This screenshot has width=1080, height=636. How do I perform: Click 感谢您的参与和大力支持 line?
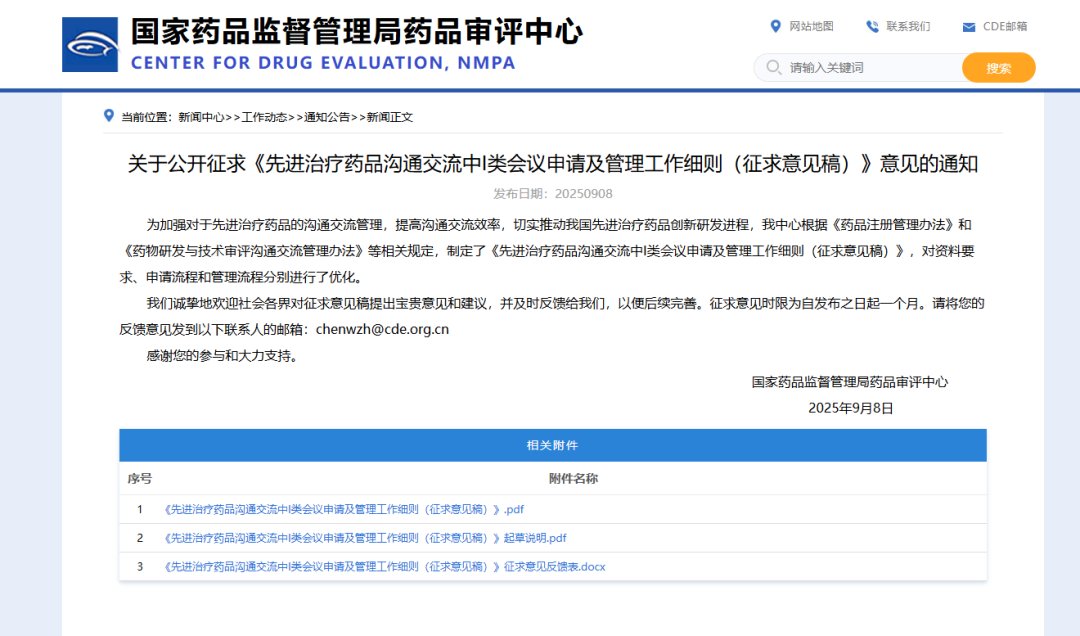(x=221, y=356)
